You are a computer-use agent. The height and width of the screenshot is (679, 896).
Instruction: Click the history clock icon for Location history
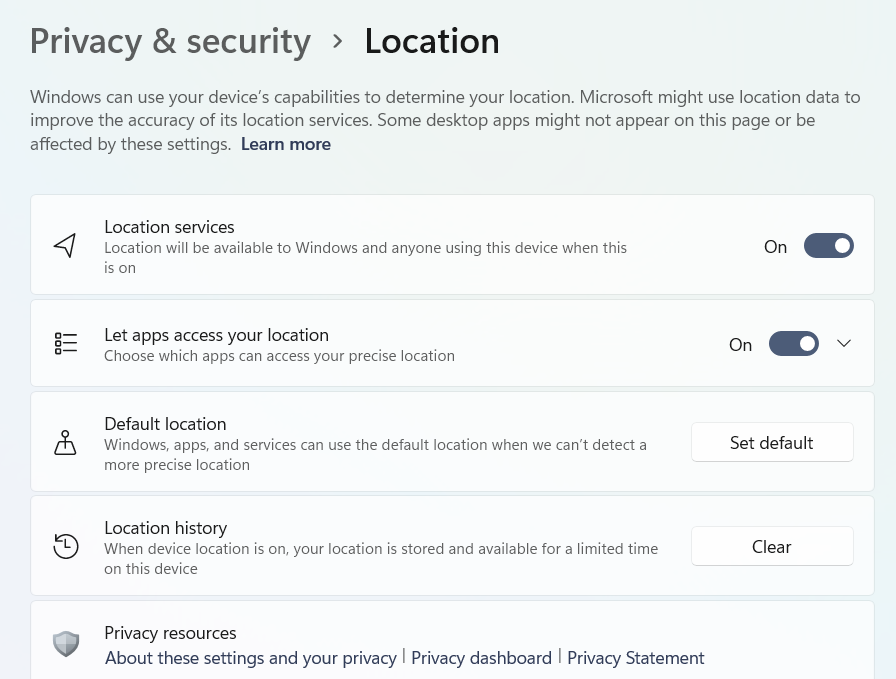[65, 547]
